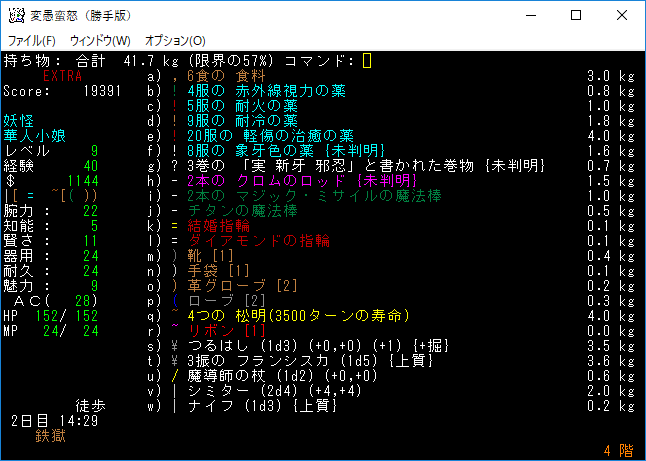Click the つるはし digging tool icon
646x461 pixels.
pos(175,346)
